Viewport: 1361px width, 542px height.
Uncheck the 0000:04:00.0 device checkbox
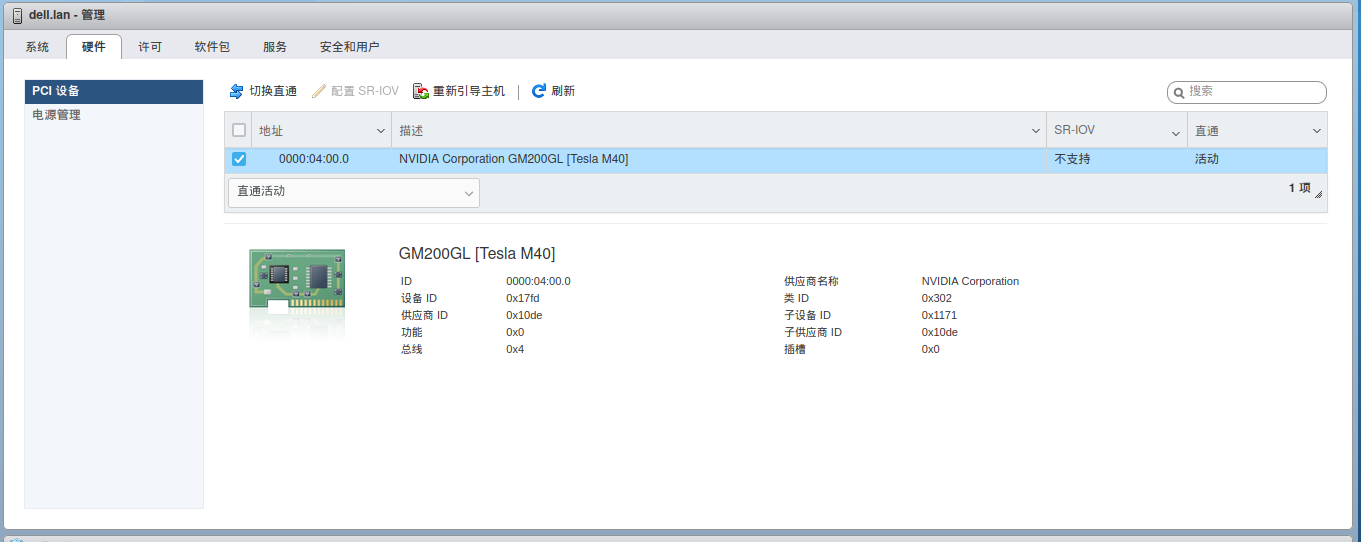[x=239, y=159]
